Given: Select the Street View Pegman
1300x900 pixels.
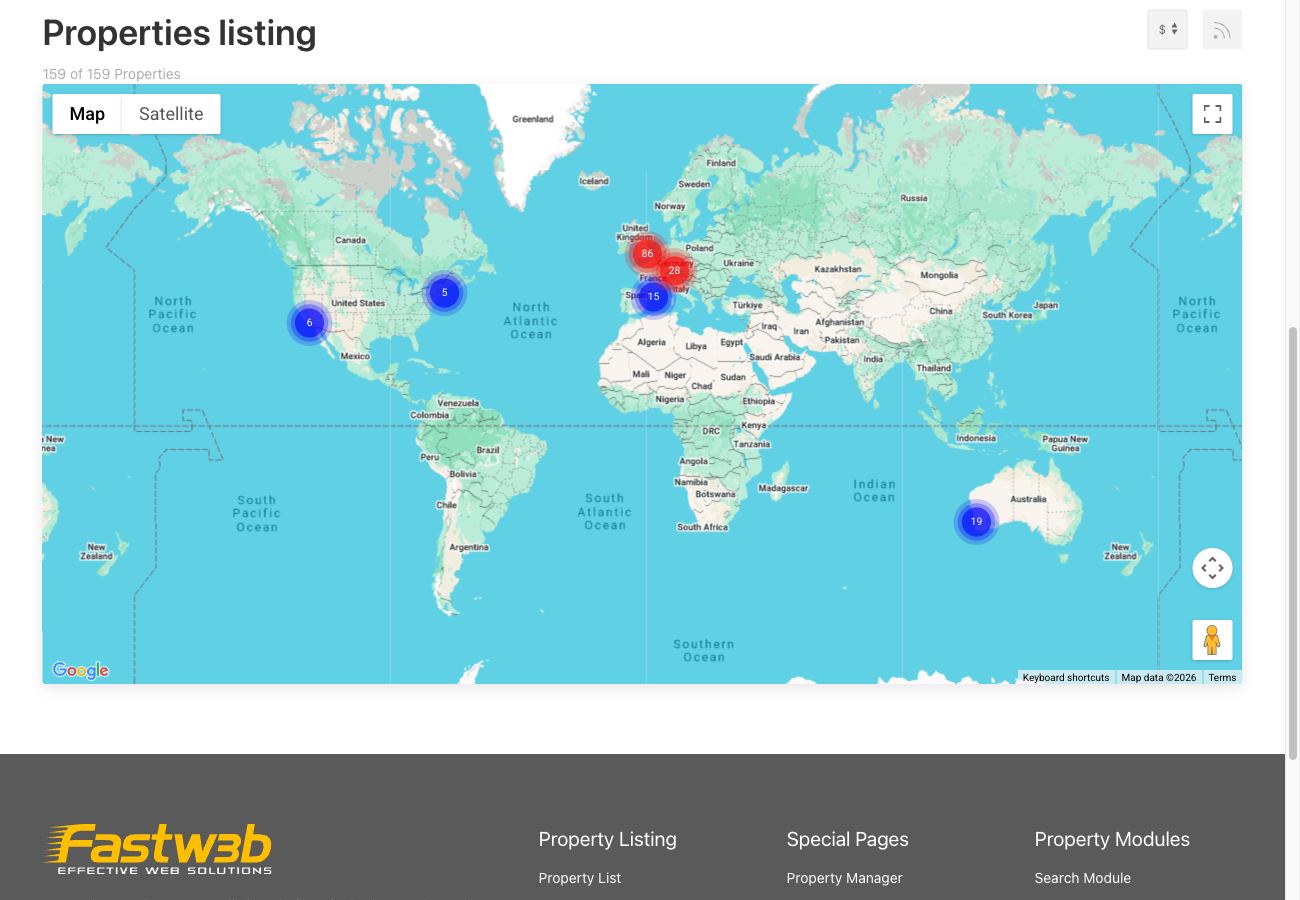Looking at the screenshot, I should click(1212, 639).
